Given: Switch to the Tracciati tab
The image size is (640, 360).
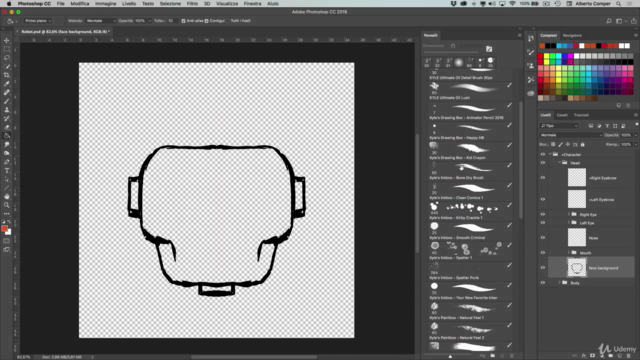Looking at the screenshot, I should [x=581, y=115].
